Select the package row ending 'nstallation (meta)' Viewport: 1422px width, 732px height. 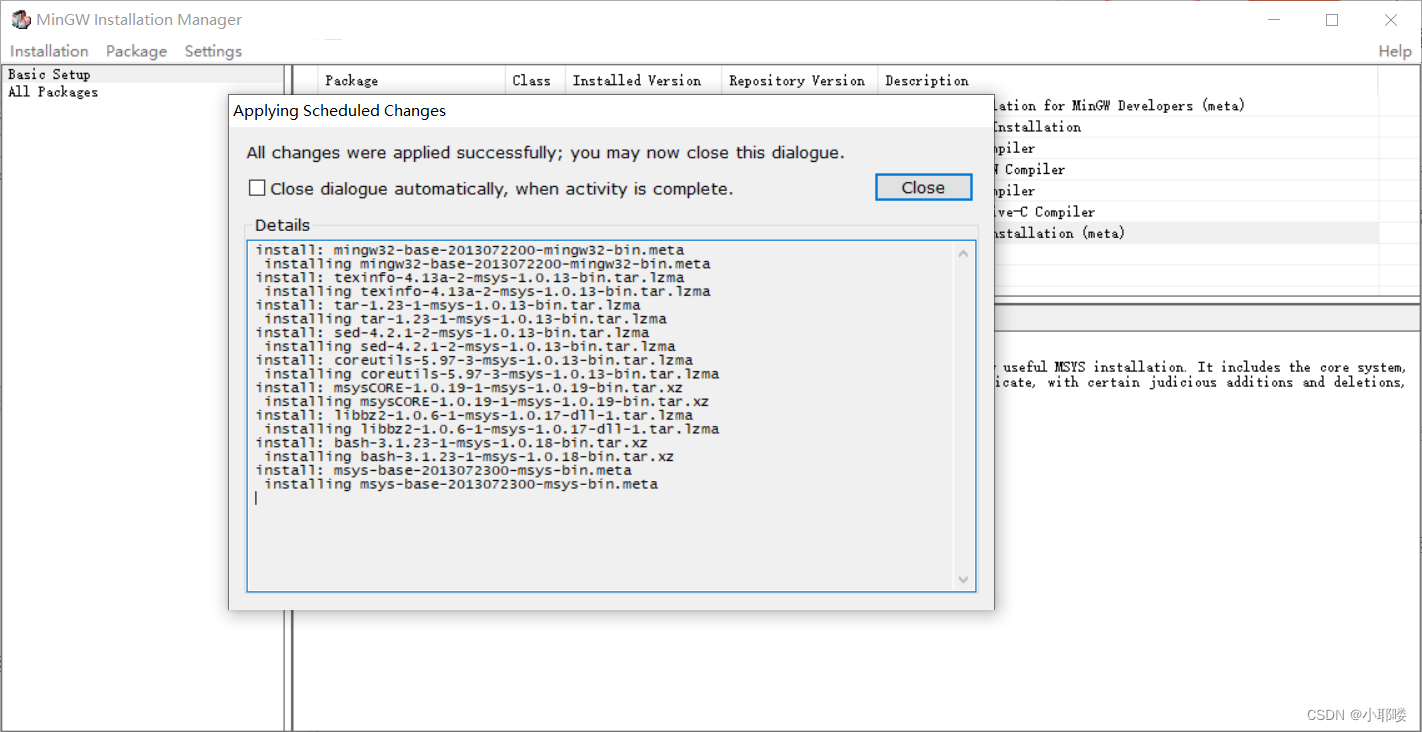[x=1186, y=233]
